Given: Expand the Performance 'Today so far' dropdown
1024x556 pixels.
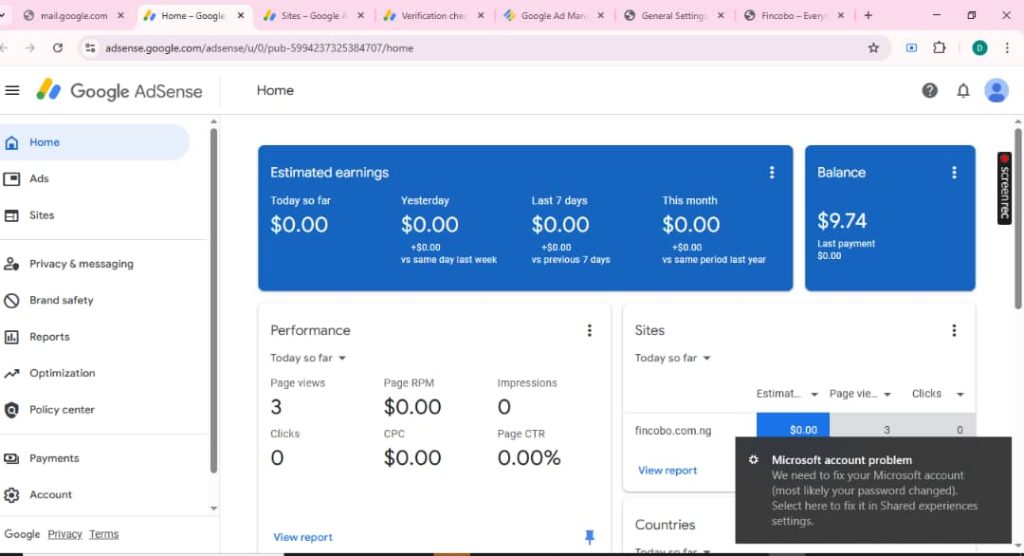Looking at the screenshot, I should pos(308,358).
